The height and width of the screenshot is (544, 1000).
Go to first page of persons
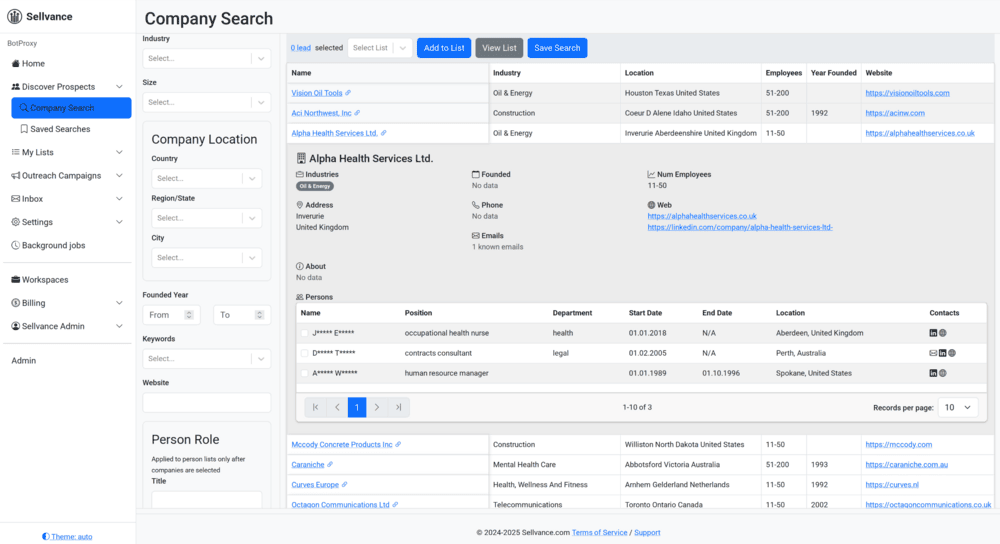pos(316,407)
